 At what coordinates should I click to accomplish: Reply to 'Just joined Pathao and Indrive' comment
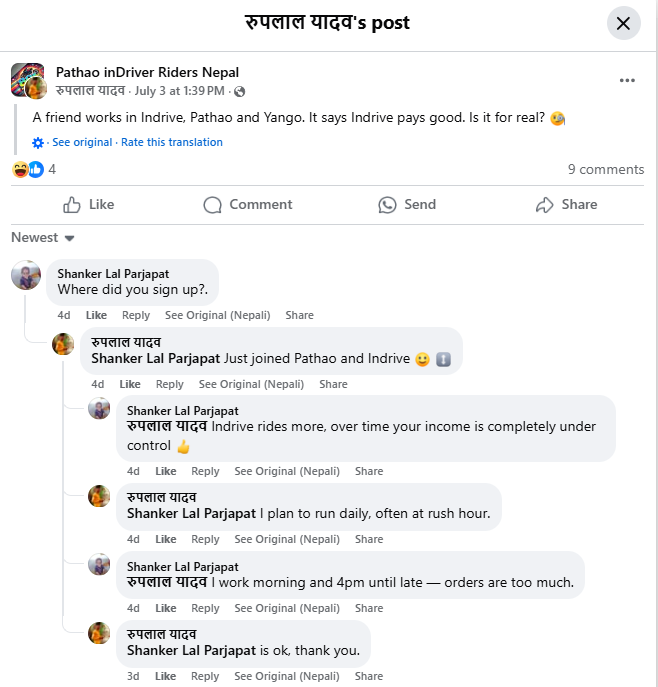(x=170, y=384)
